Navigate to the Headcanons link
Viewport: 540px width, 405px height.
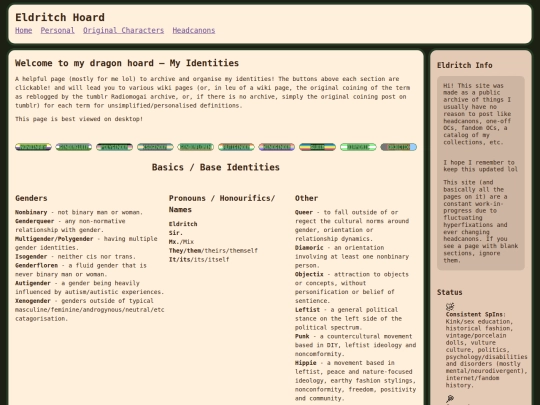point(194,30)
